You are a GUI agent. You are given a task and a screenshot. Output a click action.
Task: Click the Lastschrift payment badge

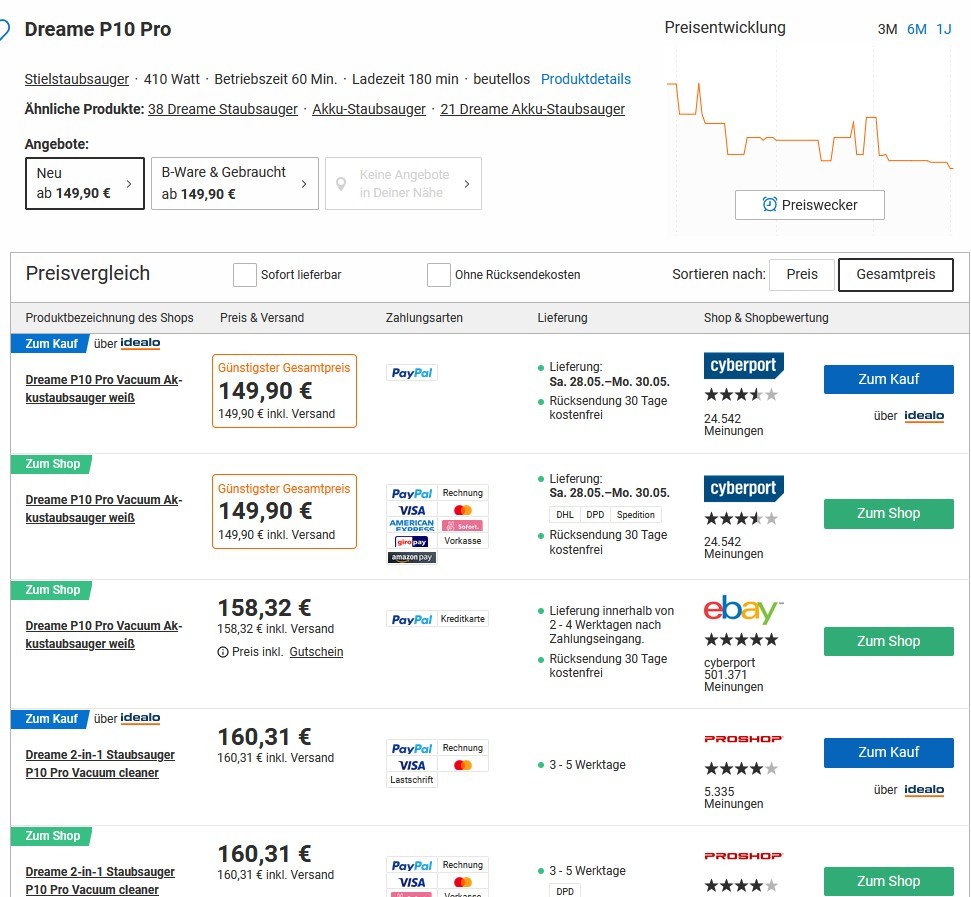[412, 780]
